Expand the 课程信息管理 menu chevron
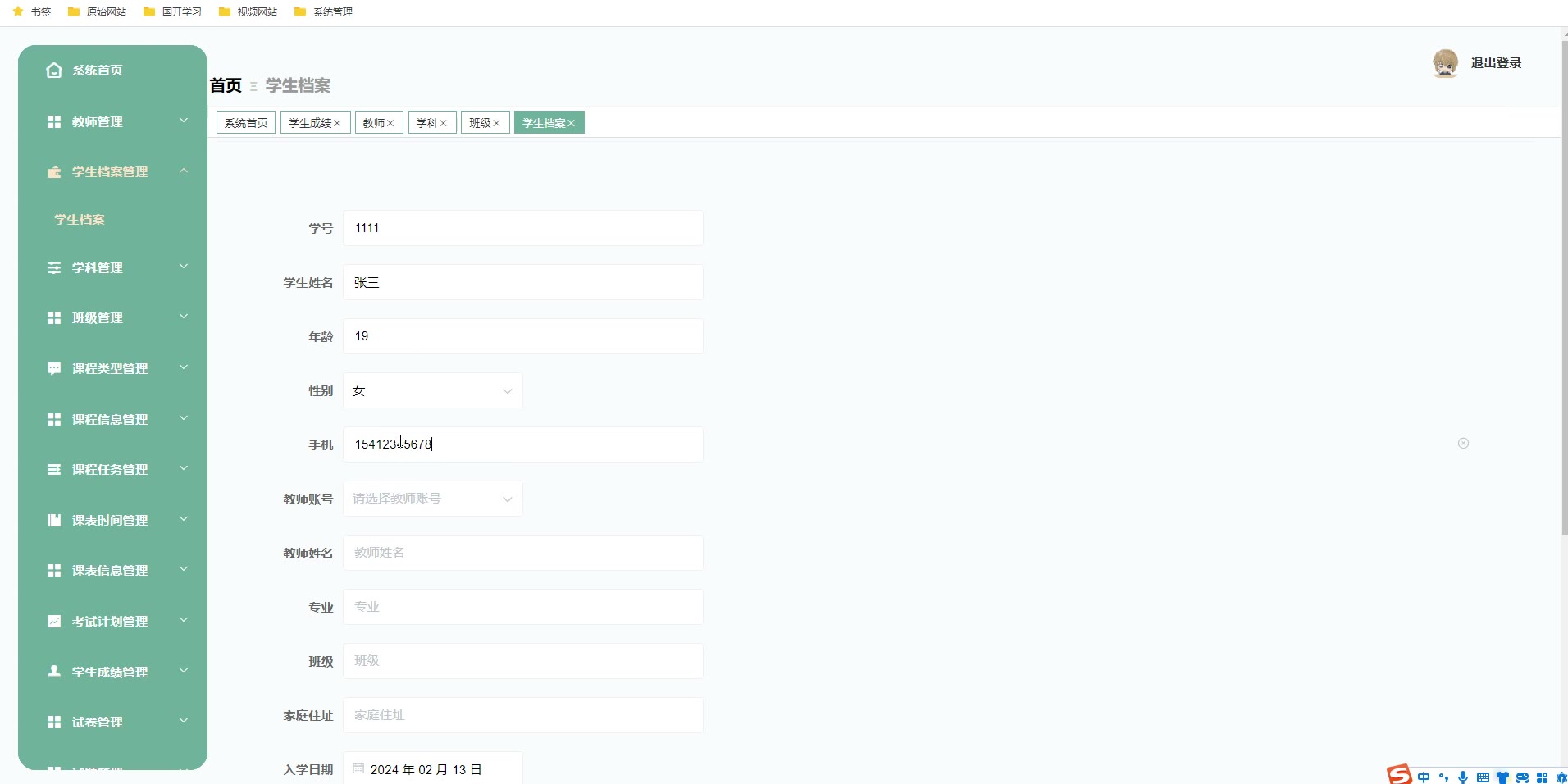1568x784 pixels. pos(184,418)
